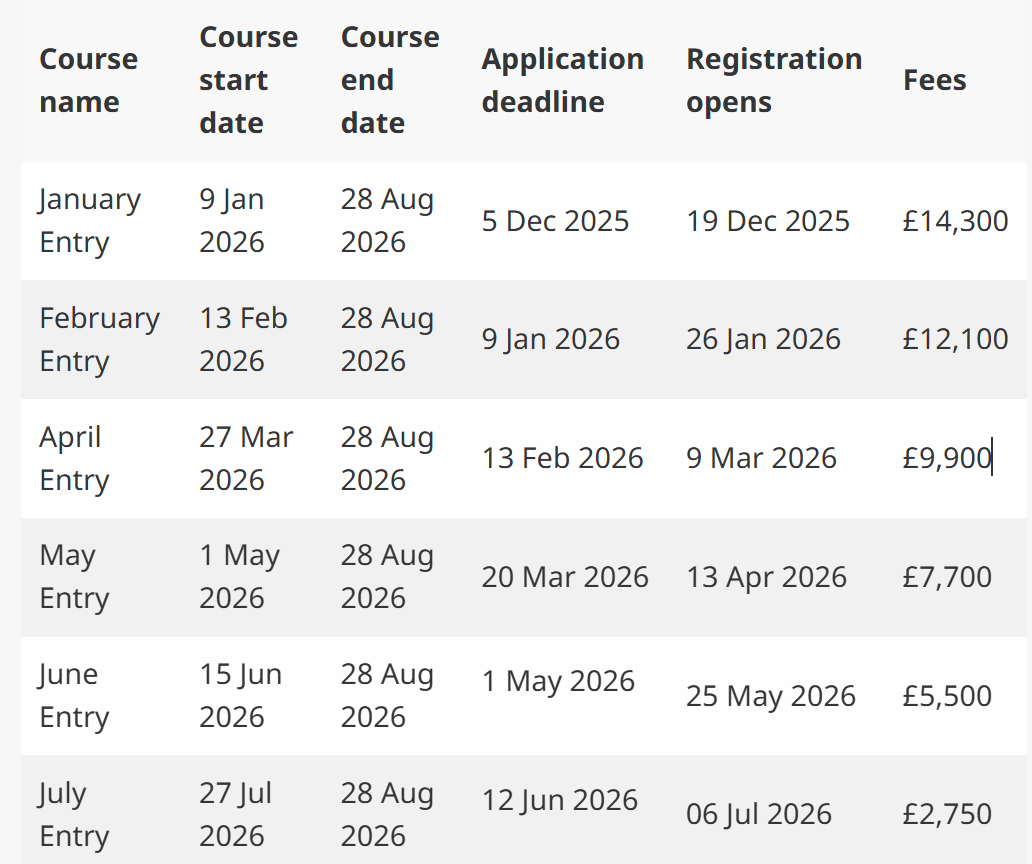Screen dimensions: 1032x864
Task: Click the 5 Dec 2025 application deadline
Action: click(x=555, y=221)
